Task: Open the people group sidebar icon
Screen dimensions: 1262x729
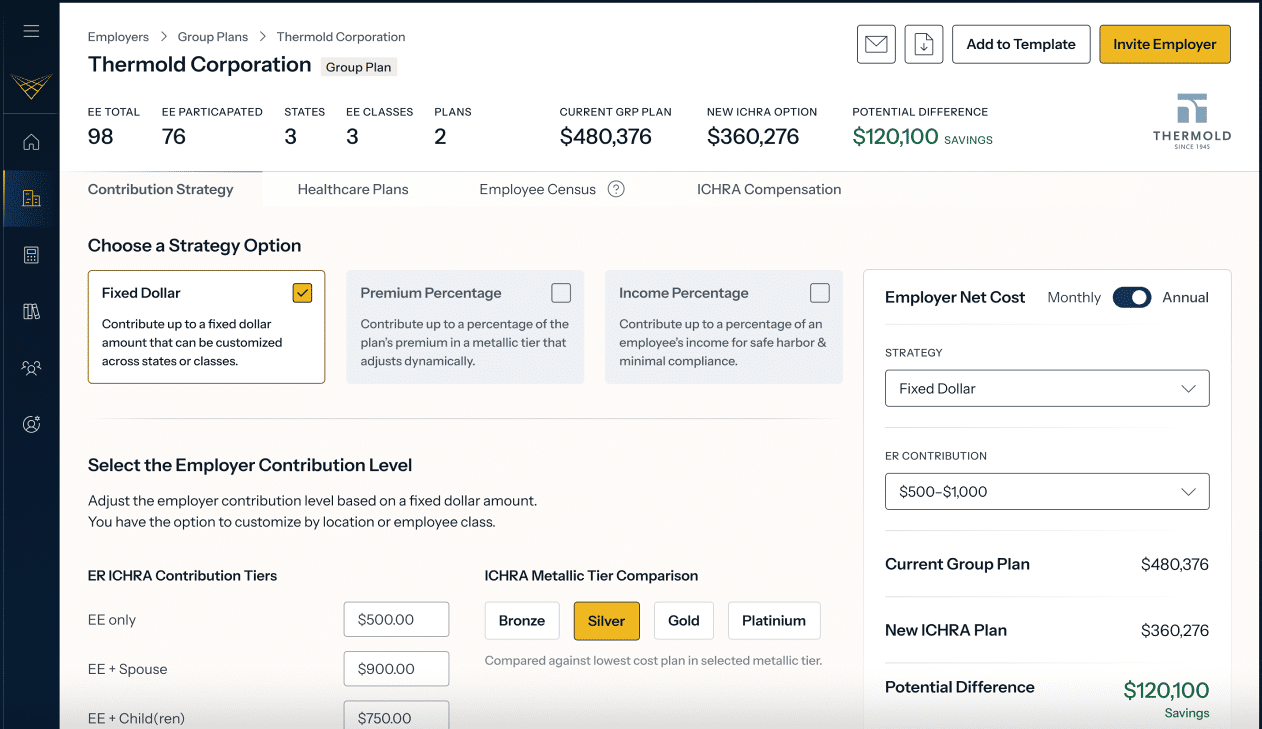Action: [31, 368]
